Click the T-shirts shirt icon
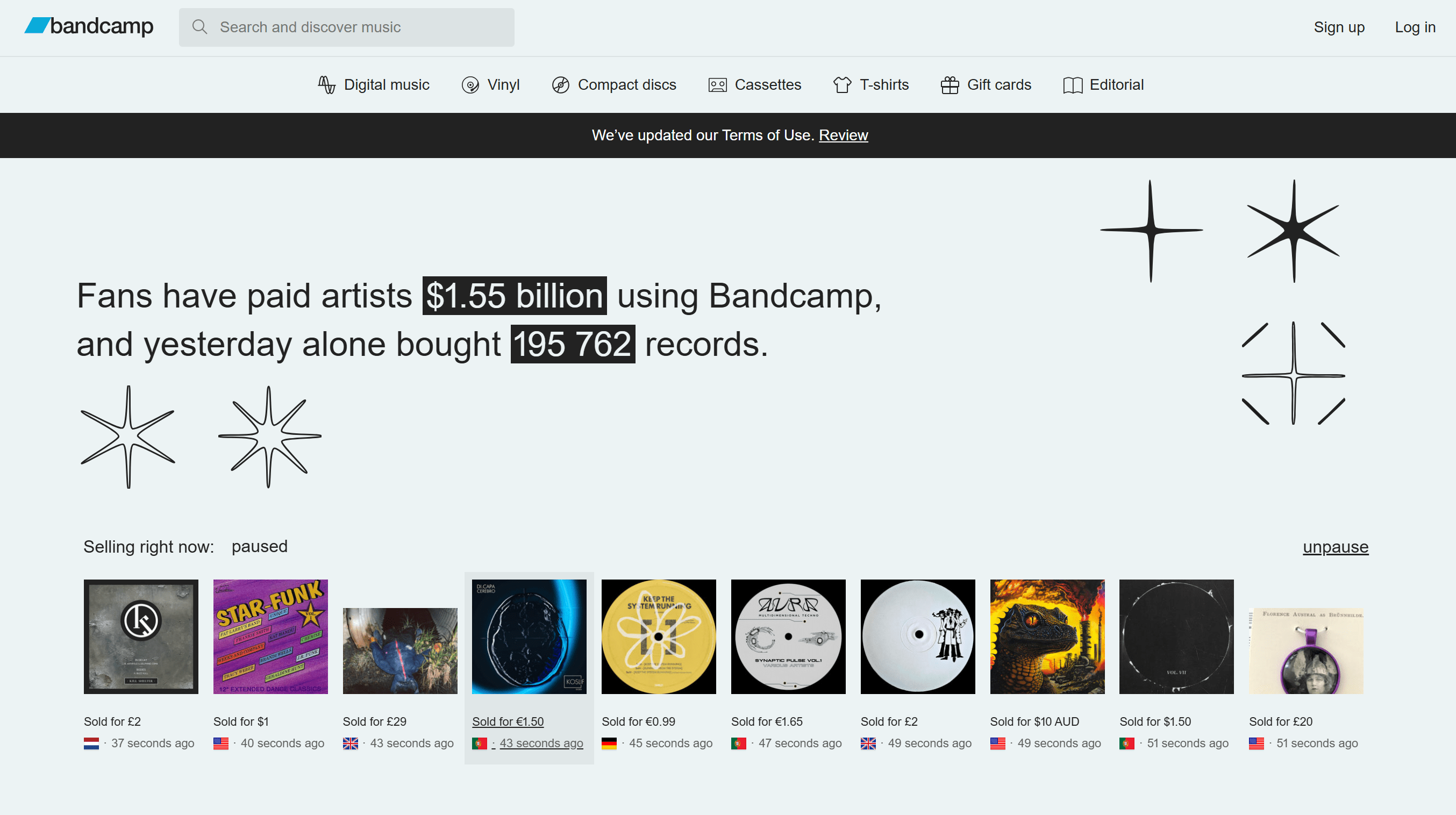Viewport: 1456px width, 815px height. tap(842, 85)
